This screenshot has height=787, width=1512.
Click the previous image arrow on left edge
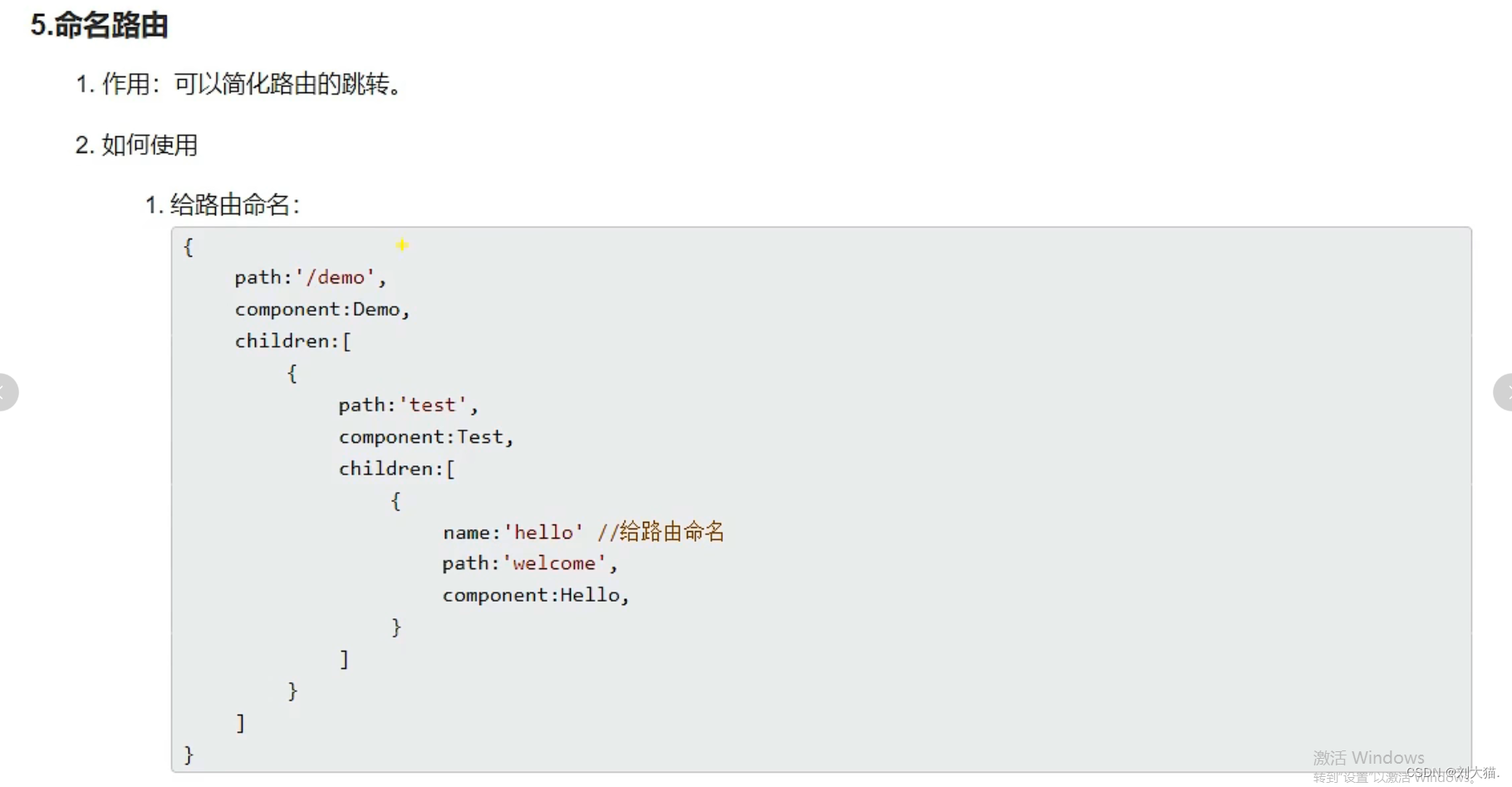point(7,392)
